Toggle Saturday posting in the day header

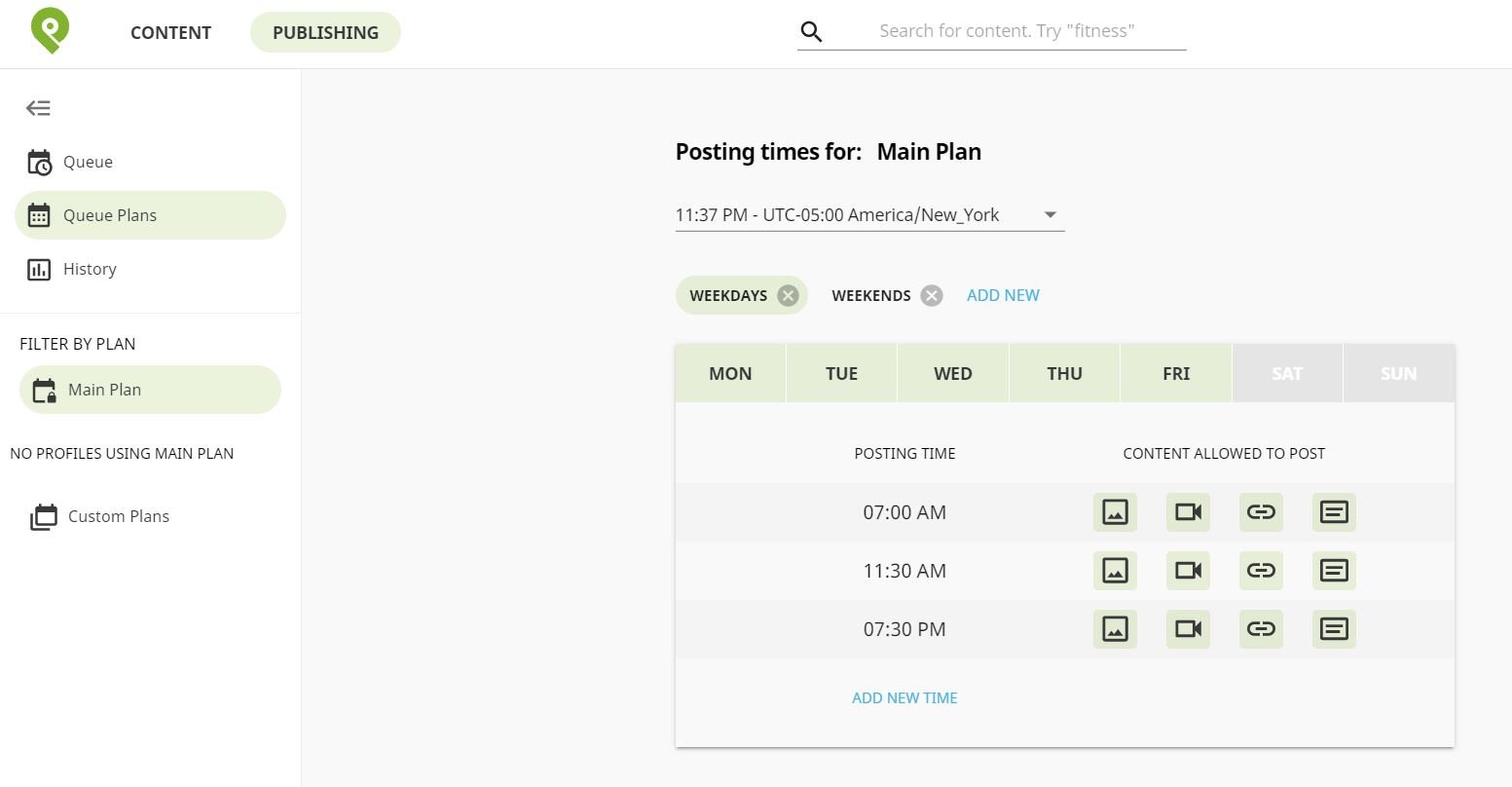pyautogui.click(x=1286, y=373)
